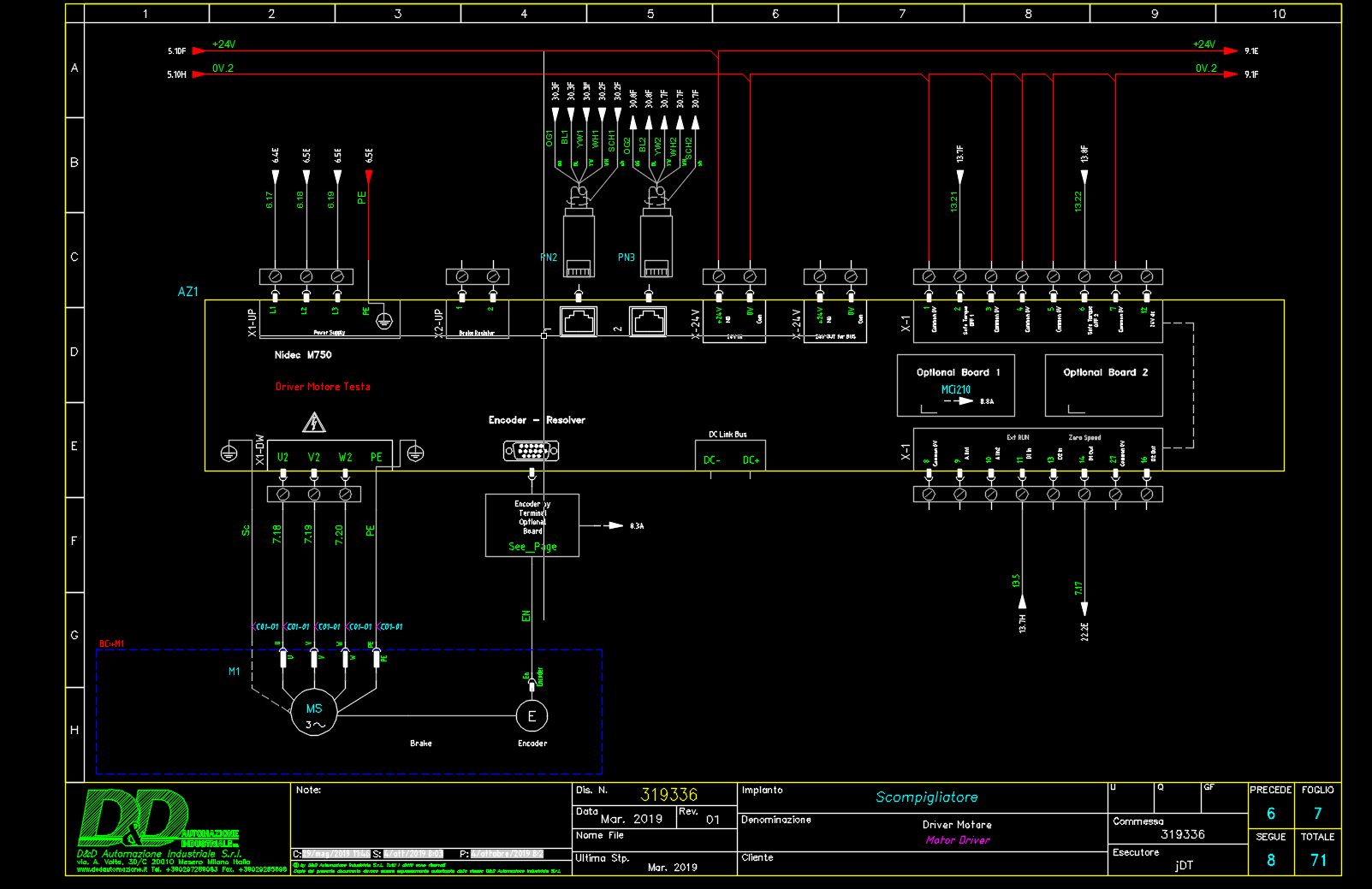Select column header 5 in the top ruler
This screenshot has width=1372, height=889.
[x=650, y=14]
